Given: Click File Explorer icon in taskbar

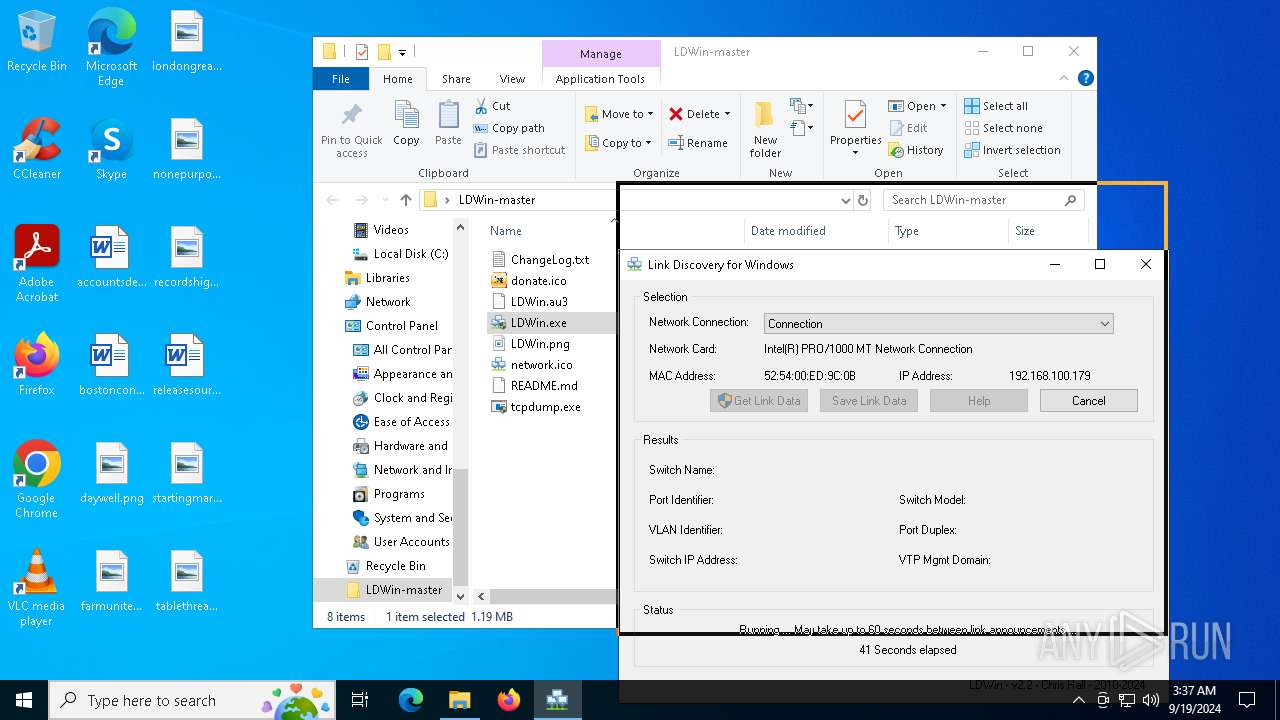Looking at the screenshot, I should point(460,700).
